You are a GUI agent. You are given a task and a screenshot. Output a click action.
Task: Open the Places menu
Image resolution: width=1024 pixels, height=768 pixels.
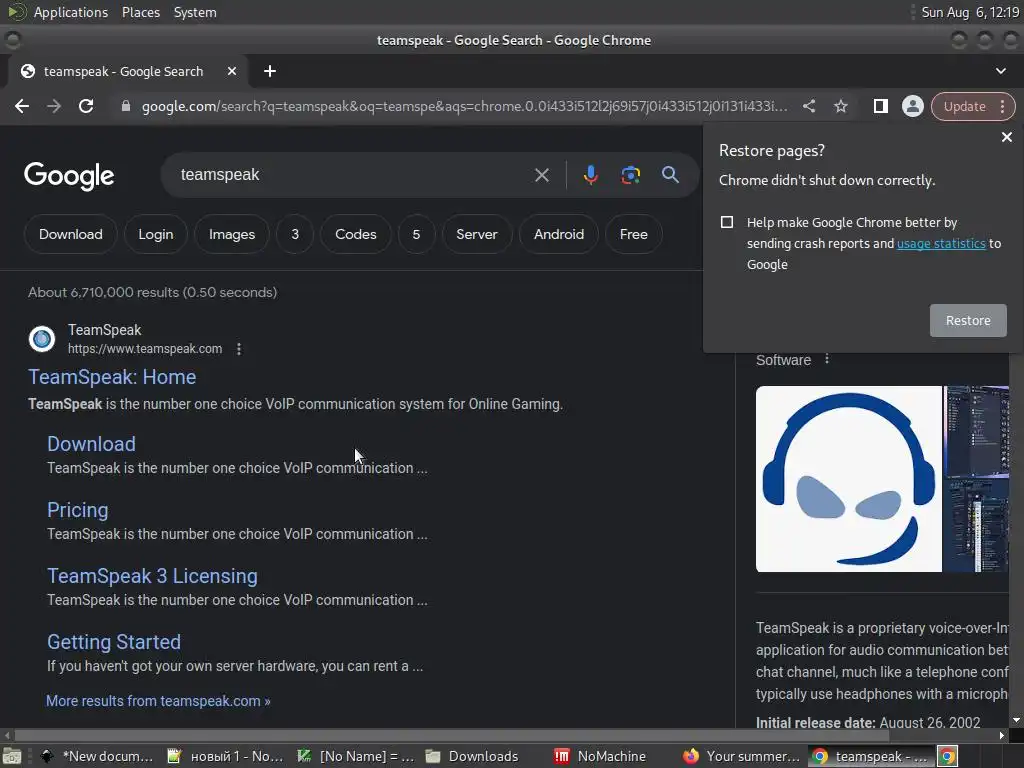pos(141,12)
